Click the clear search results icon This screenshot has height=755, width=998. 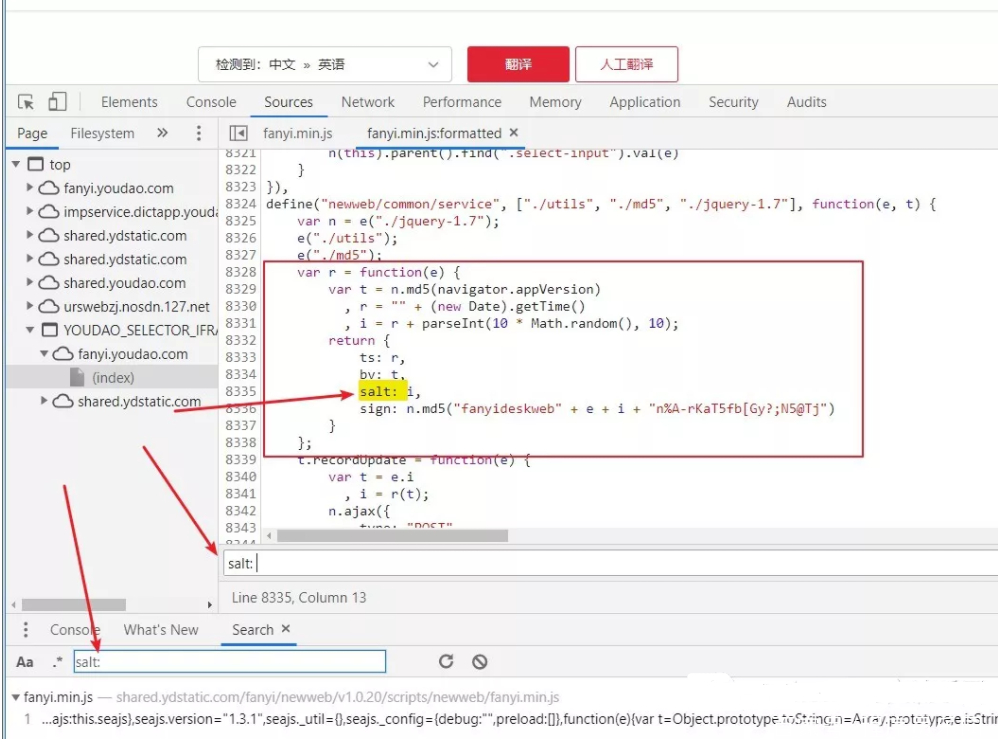(x=480, y=661)
